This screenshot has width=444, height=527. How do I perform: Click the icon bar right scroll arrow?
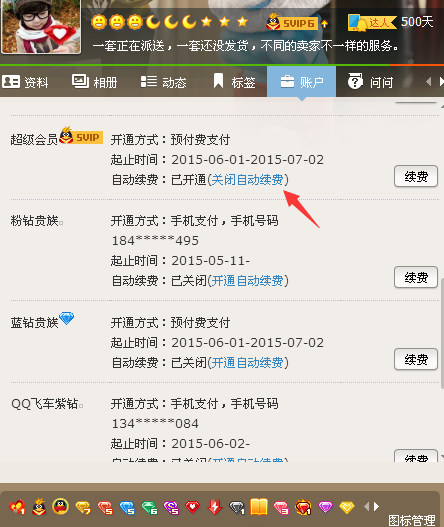(376, 506)
